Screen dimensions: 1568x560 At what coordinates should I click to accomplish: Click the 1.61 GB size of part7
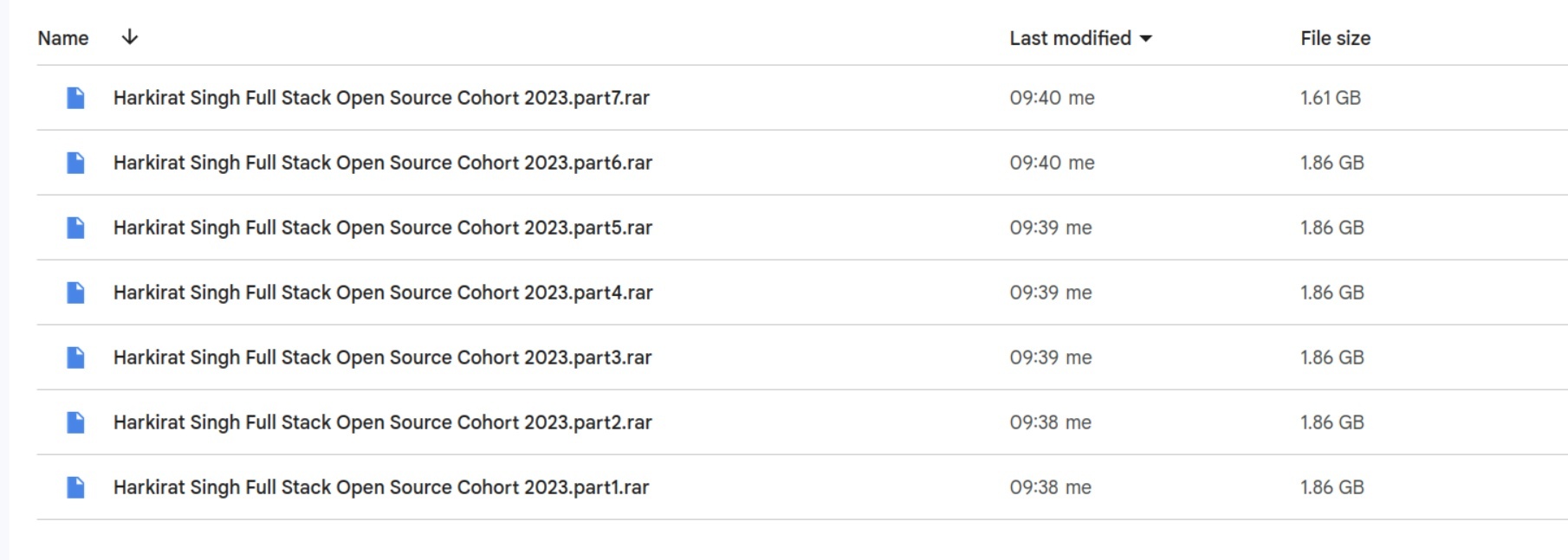pos(1331,98)
